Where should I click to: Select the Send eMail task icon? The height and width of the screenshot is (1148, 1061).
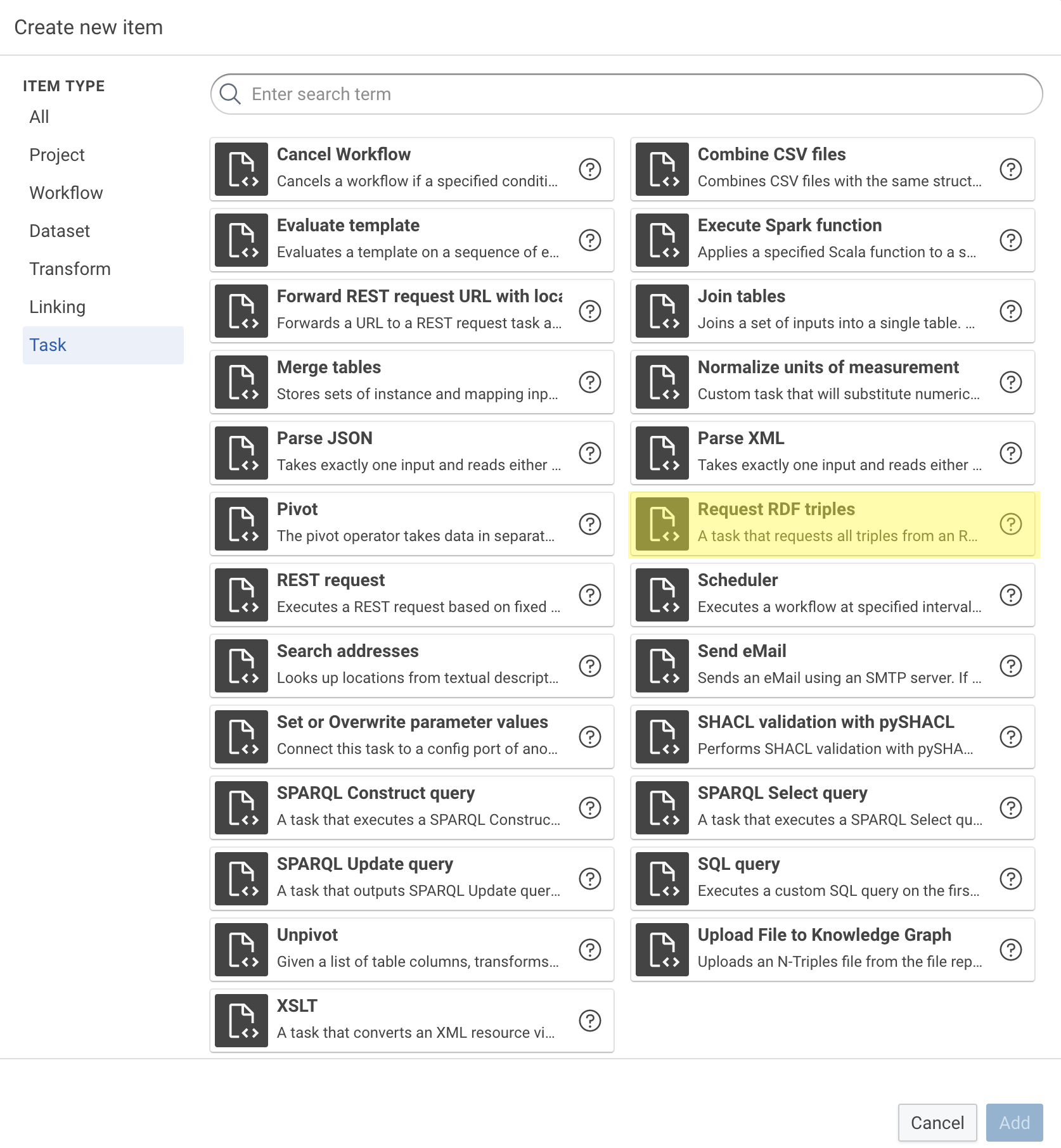click(662, 665)
